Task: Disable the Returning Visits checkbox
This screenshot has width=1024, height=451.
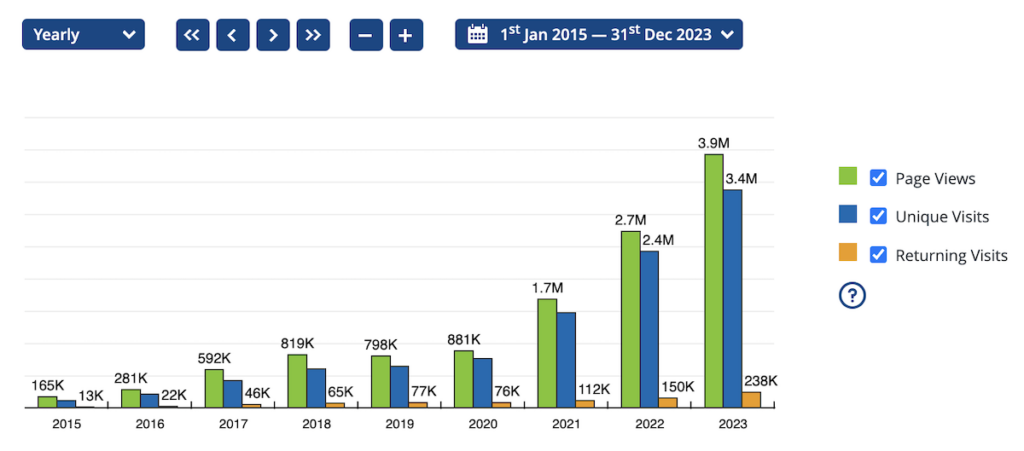Action: click(x=879, y=254)
